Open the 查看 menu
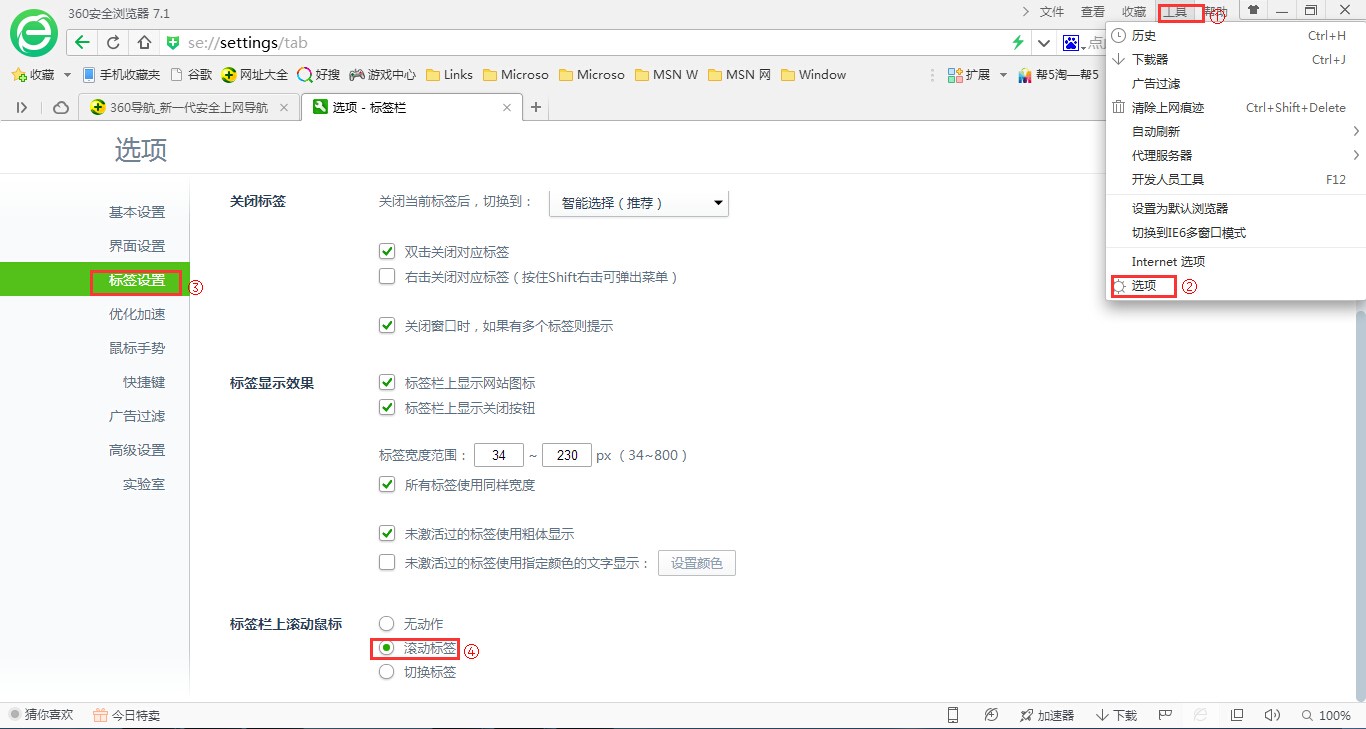This screenshot has width=1366, height=729. [1093, 12]
